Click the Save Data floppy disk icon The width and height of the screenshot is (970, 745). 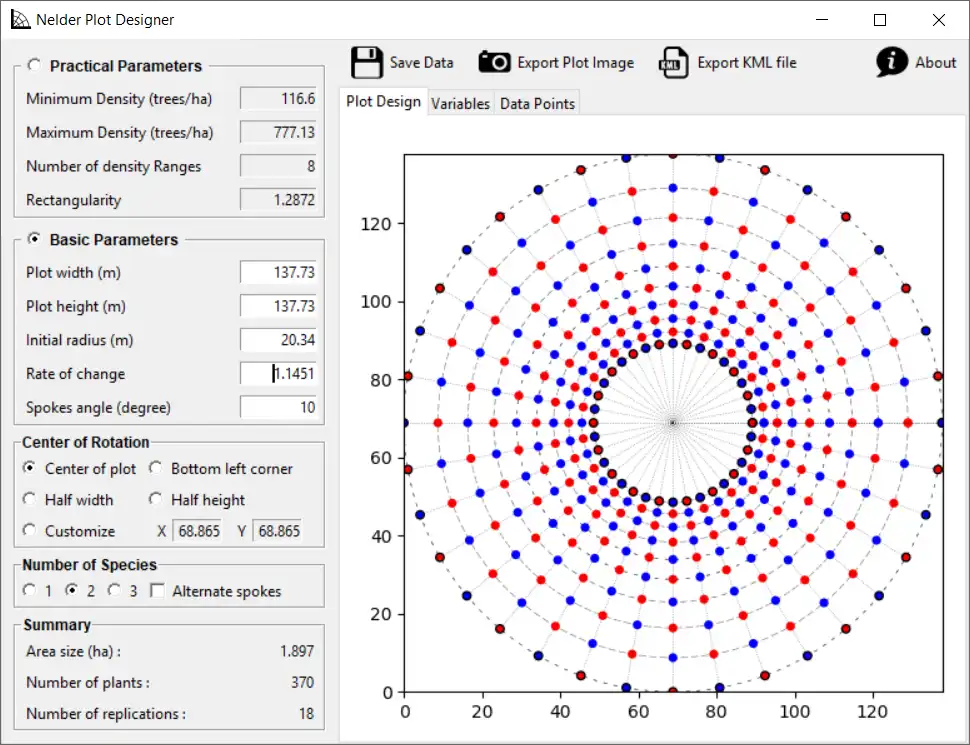[x=367, y=62]
